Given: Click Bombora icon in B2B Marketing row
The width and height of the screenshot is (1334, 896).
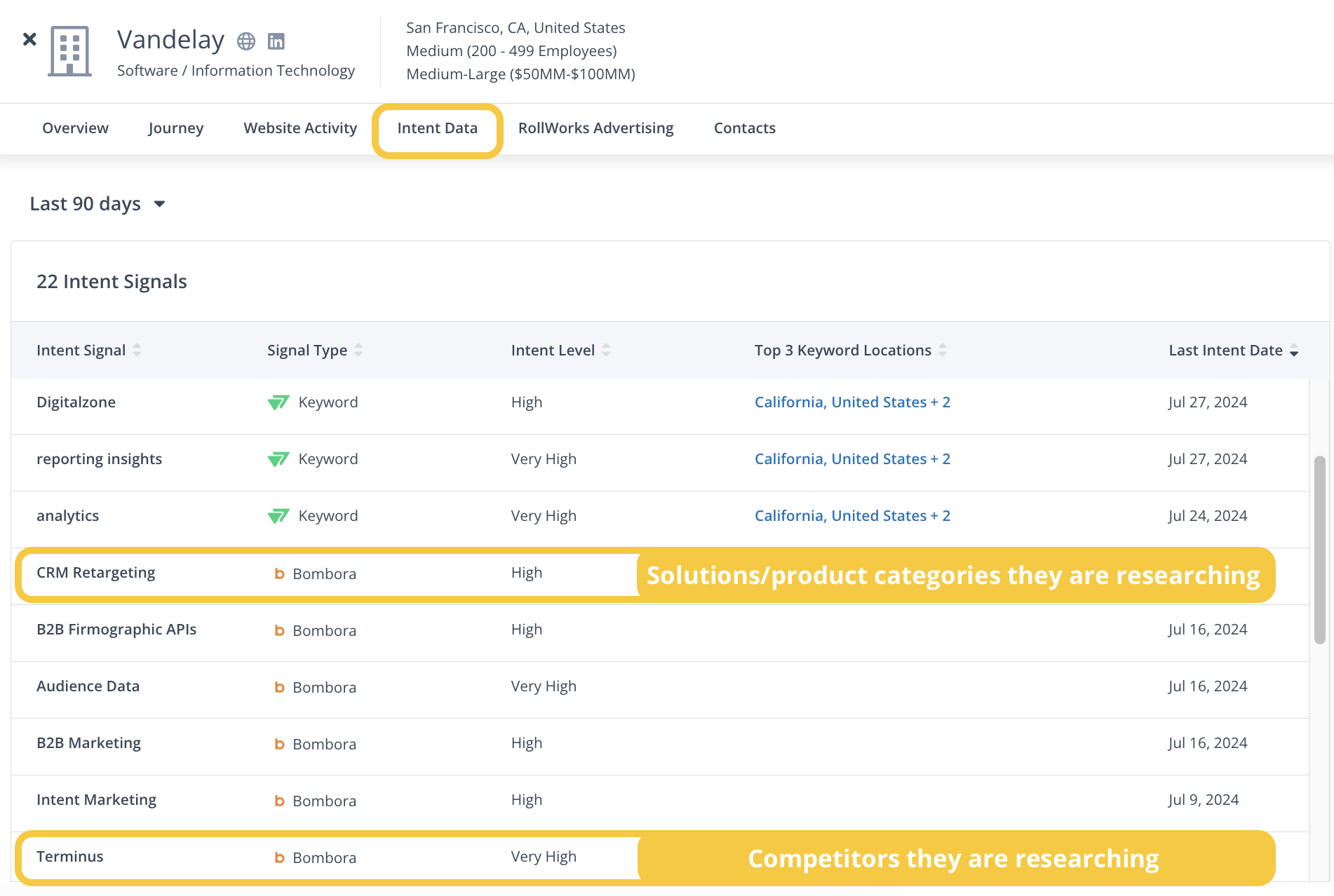Looking at the screenshot, I should tap(279, 744).
